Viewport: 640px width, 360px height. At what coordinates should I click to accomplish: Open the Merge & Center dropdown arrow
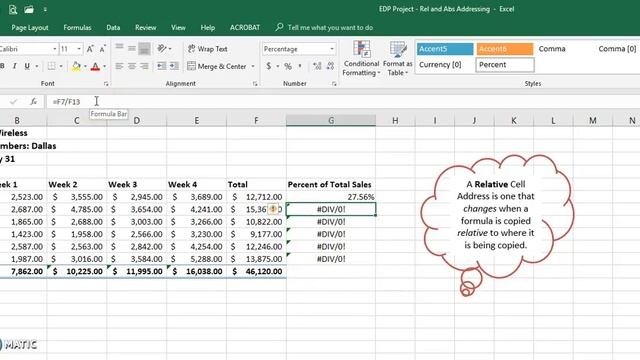pos(253,66)
